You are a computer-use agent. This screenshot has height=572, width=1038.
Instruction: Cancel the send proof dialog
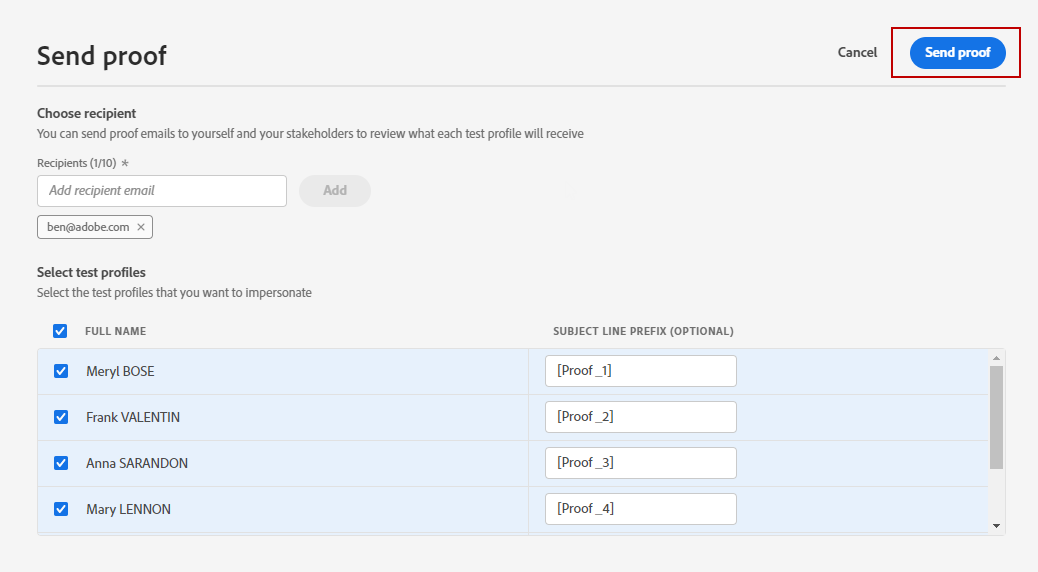[x=857, y=53]
